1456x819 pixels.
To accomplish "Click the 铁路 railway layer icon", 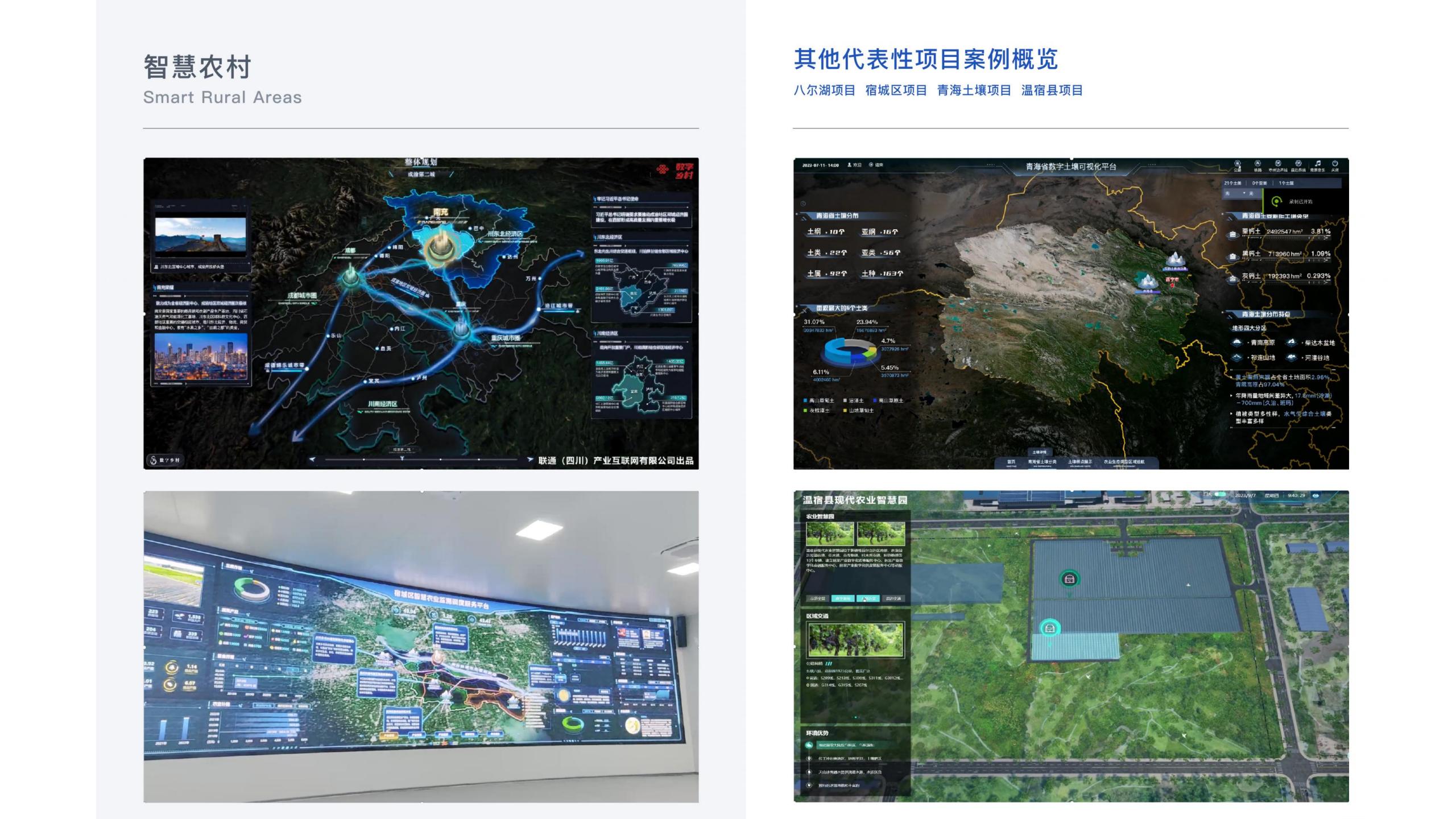I will [1258, 164].
